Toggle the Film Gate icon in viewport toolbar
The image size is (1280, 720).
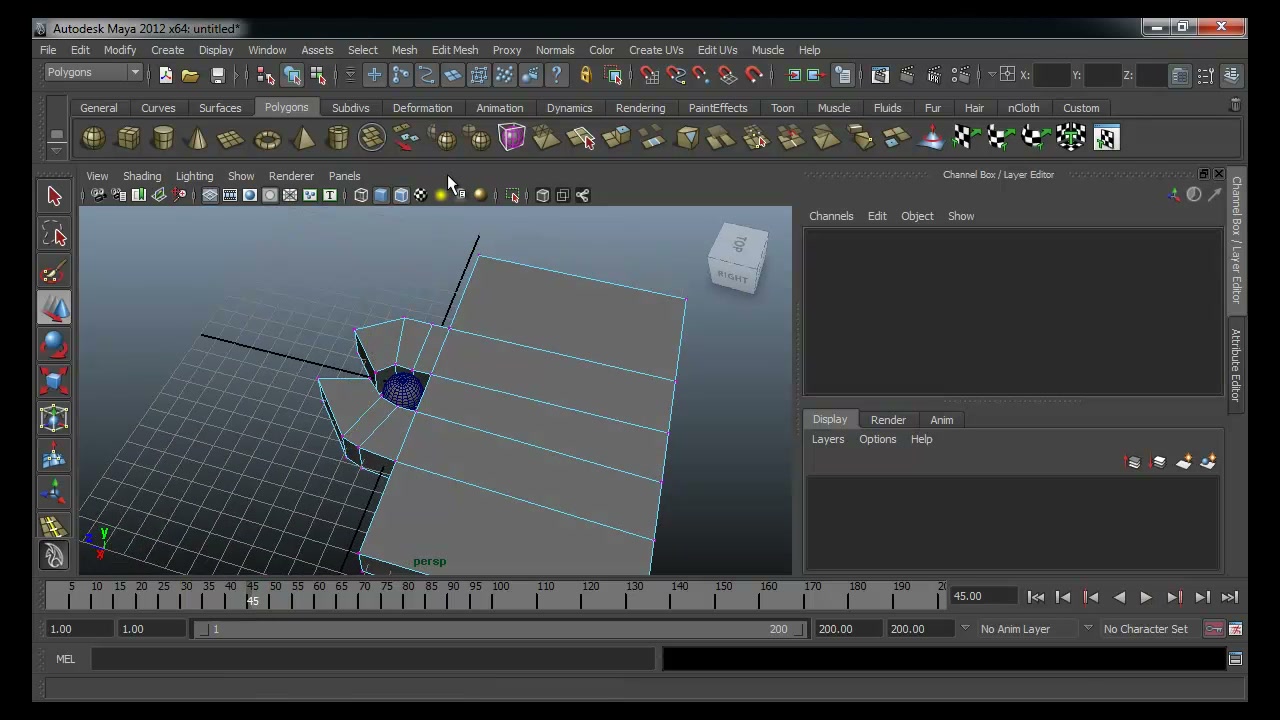pyautogui.click(x=229, y=196)
